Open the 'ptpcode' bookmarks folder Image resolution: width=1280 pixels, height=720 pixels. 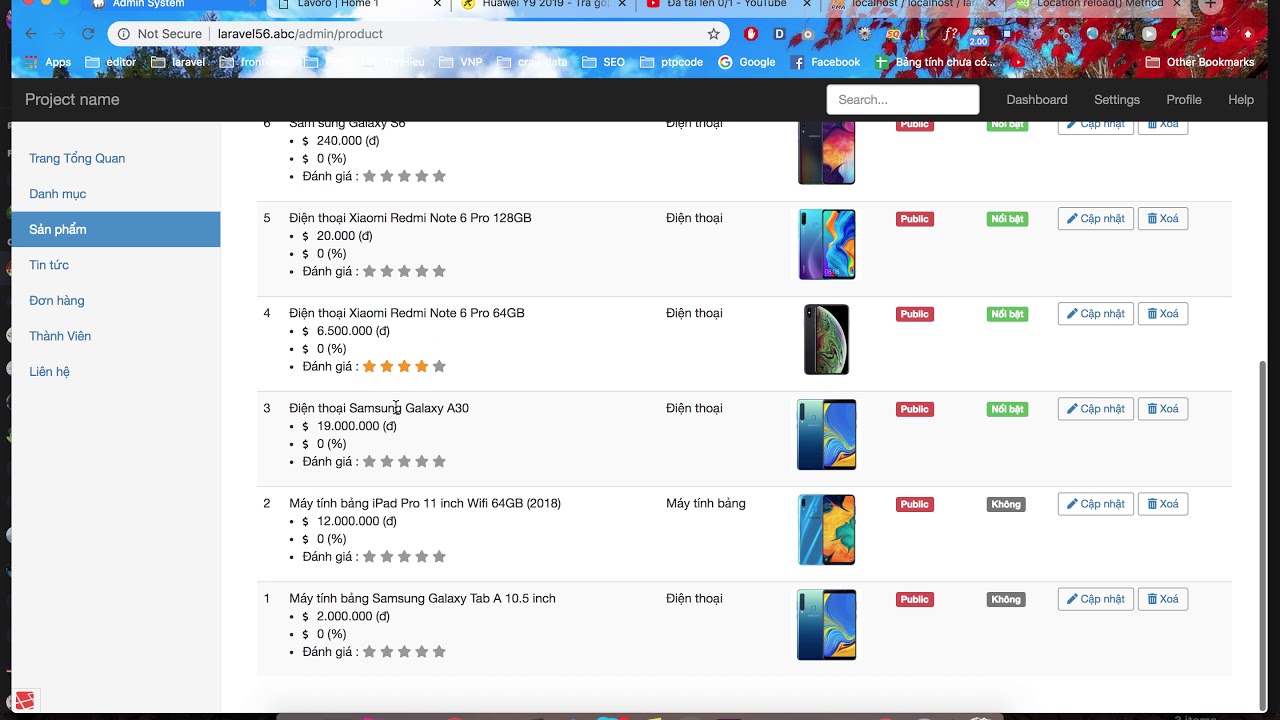point(672,62)
